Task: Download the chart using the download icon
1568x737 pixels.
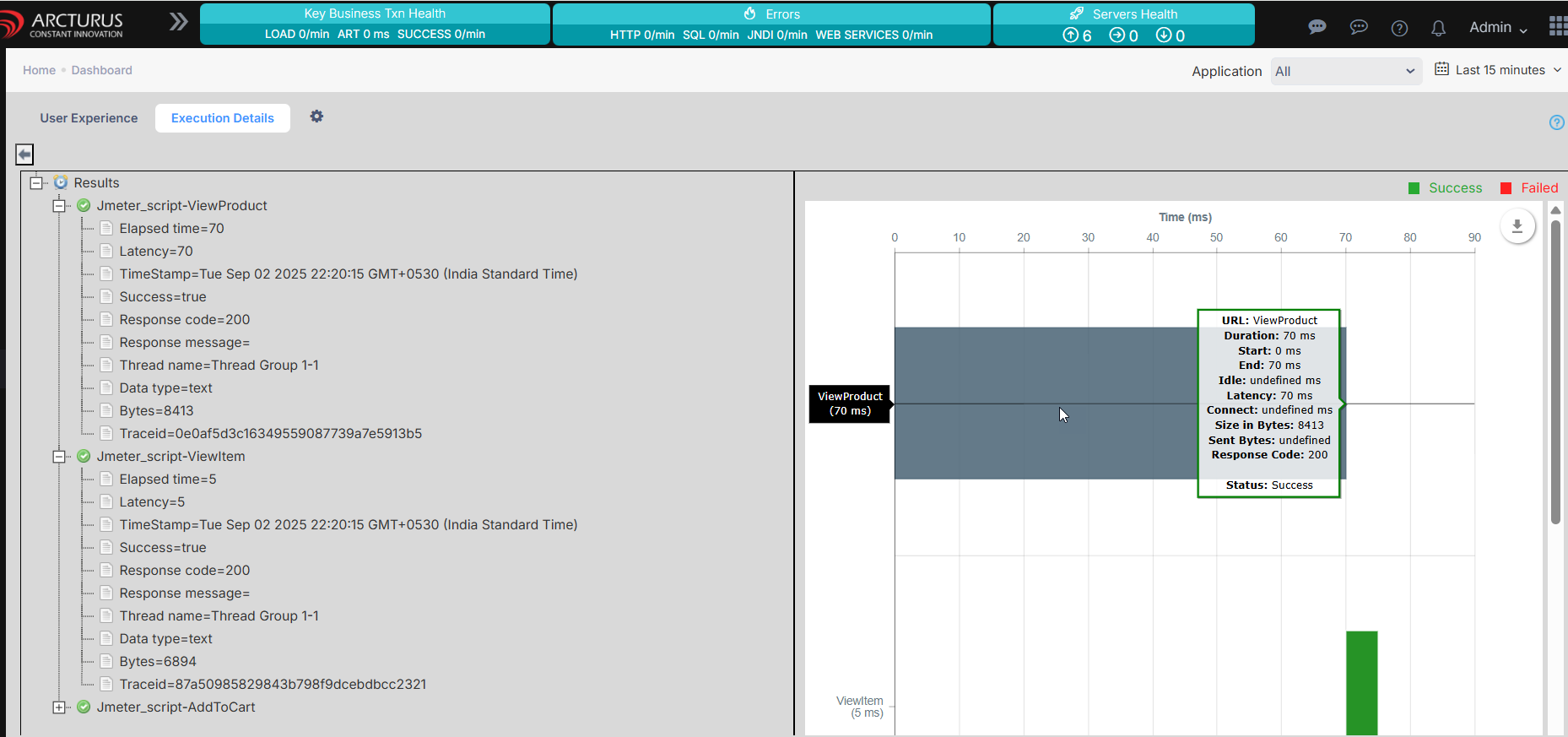Action: [x=1517, y=226]
